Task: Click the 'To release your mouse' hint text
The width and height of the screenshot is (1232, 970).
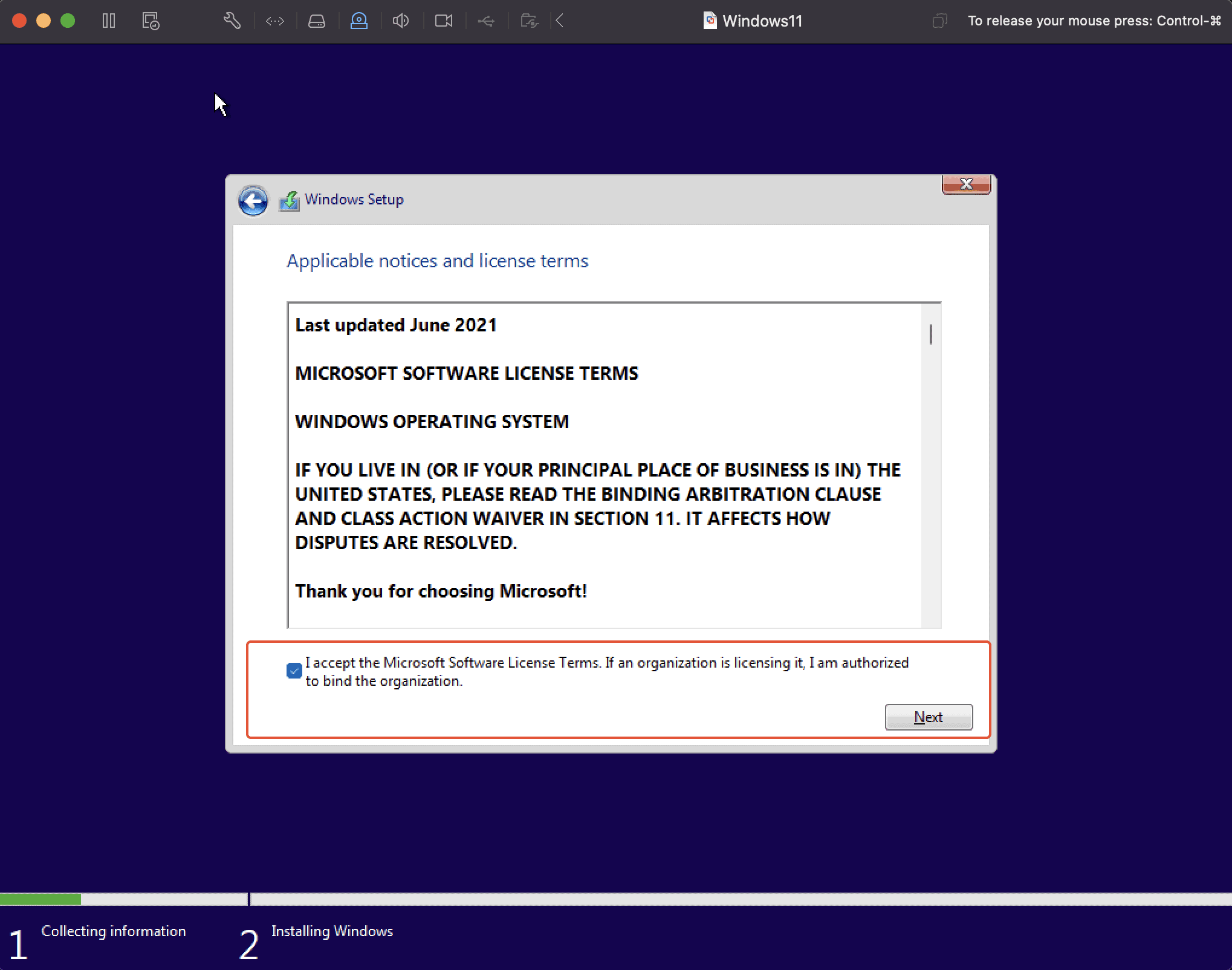Action: coord(1094,21)
